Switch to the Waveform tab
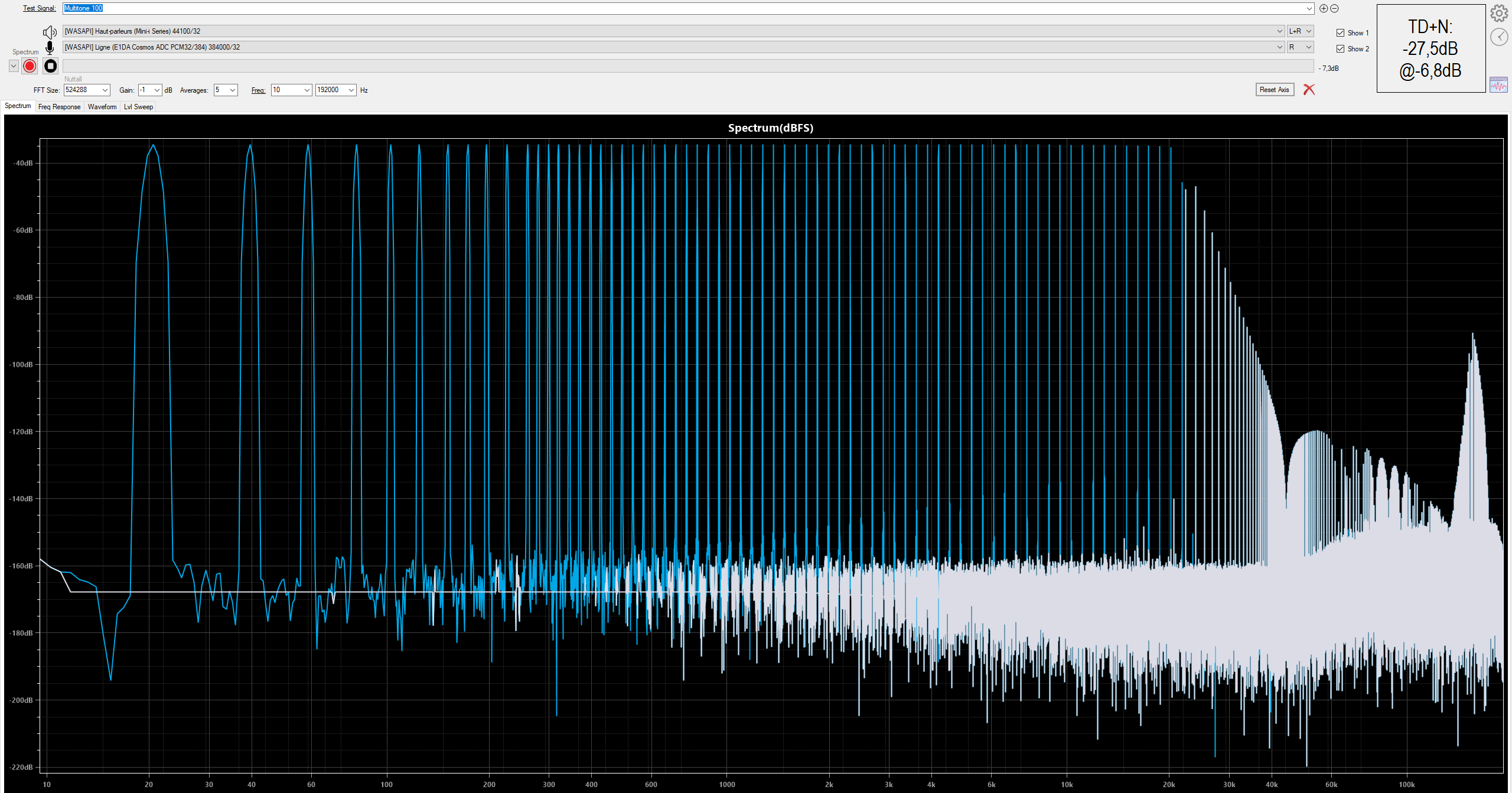 pyautogui.click(x=102, y=107)
